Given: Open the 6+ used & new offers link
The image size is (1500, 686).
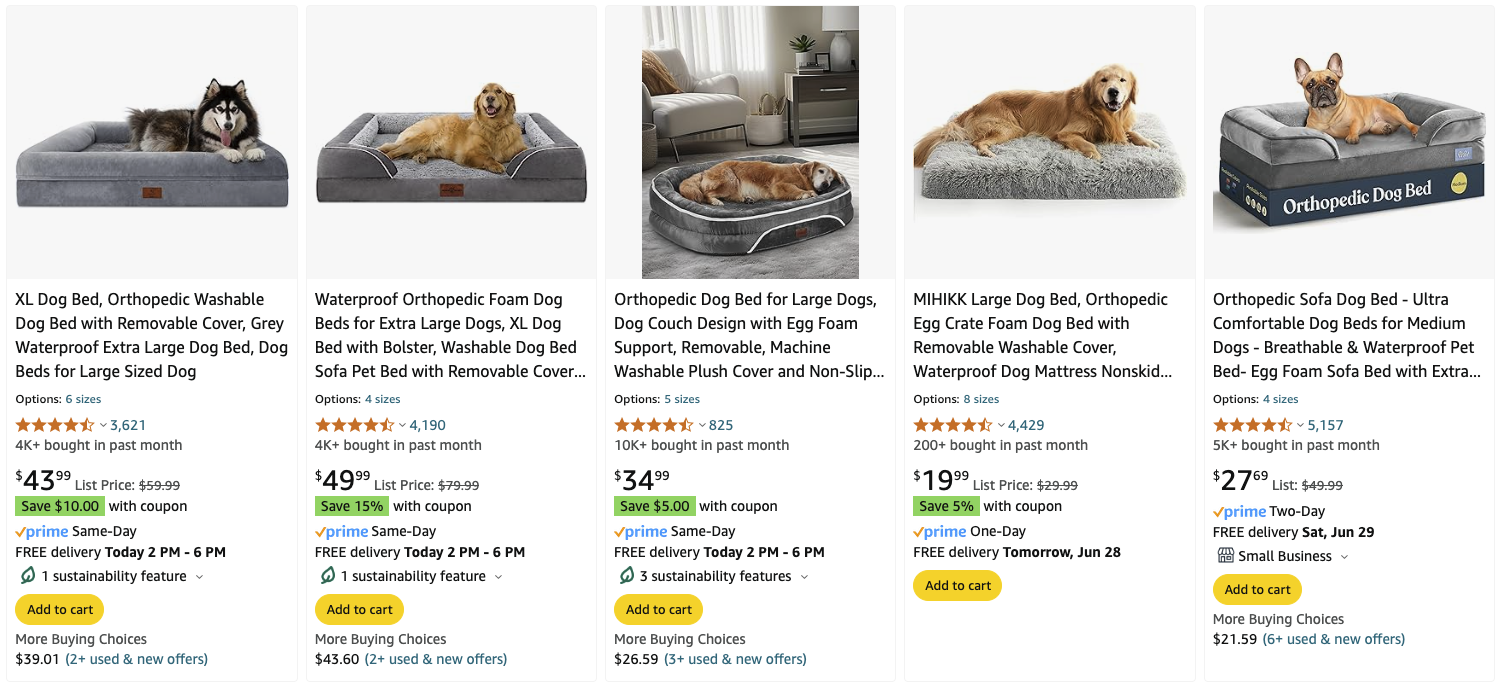Looking at the screenshot, I should pos(1333,639).
